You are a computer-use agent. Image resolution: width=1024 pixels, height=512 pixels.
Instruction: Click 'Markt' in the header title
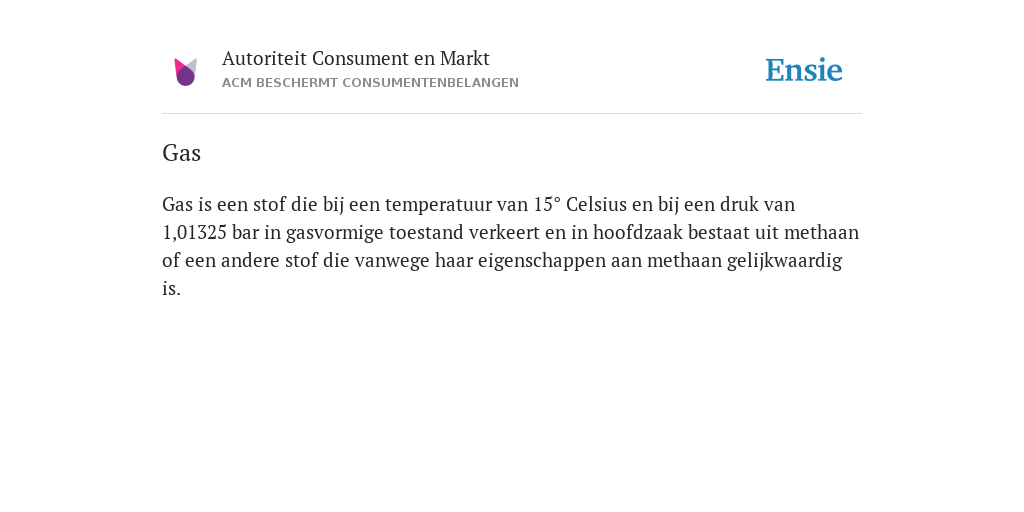coord(465,58)
